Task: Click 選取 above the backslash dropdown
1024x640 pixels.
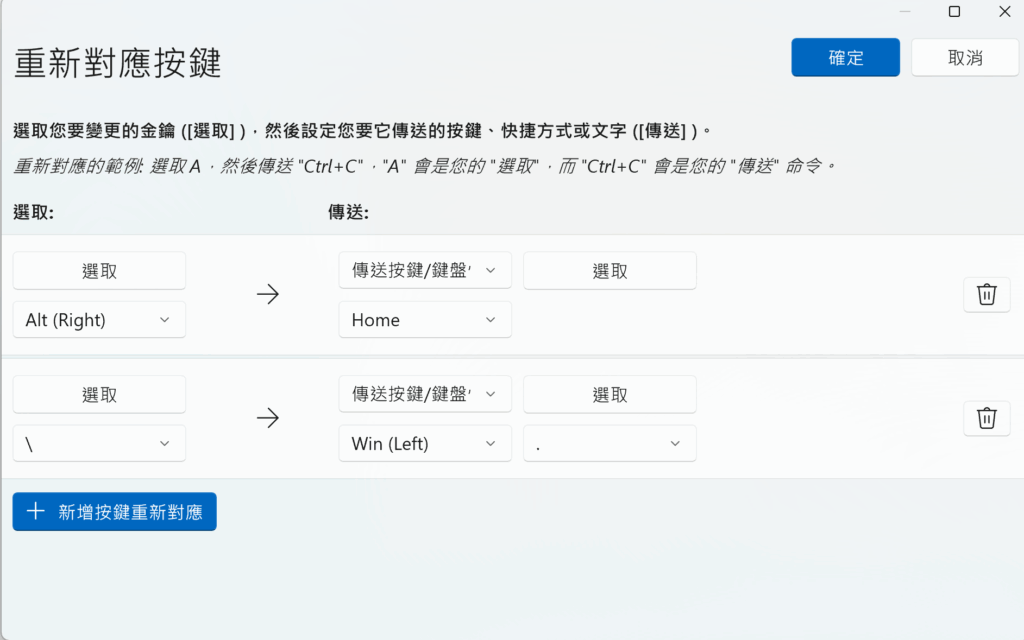Action: point(99,395)
